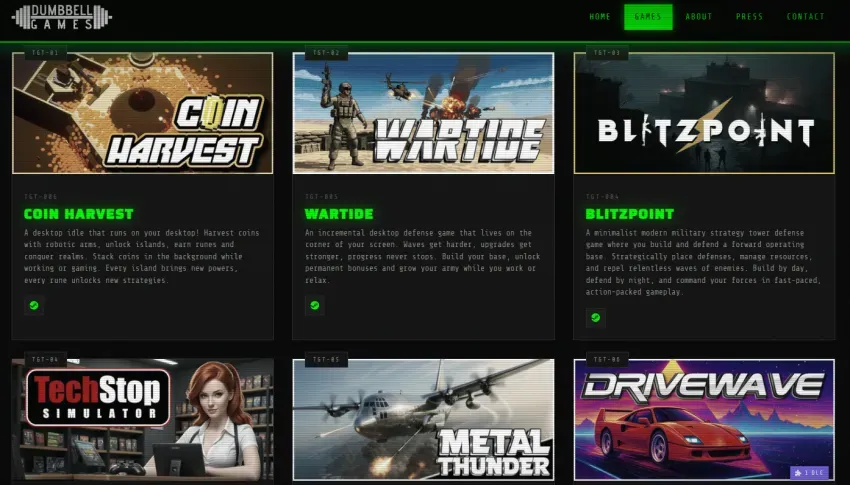The height and width of the screenshot is (485, 850).
Task: Click the Wartide banner image
Action: [423, 113]
